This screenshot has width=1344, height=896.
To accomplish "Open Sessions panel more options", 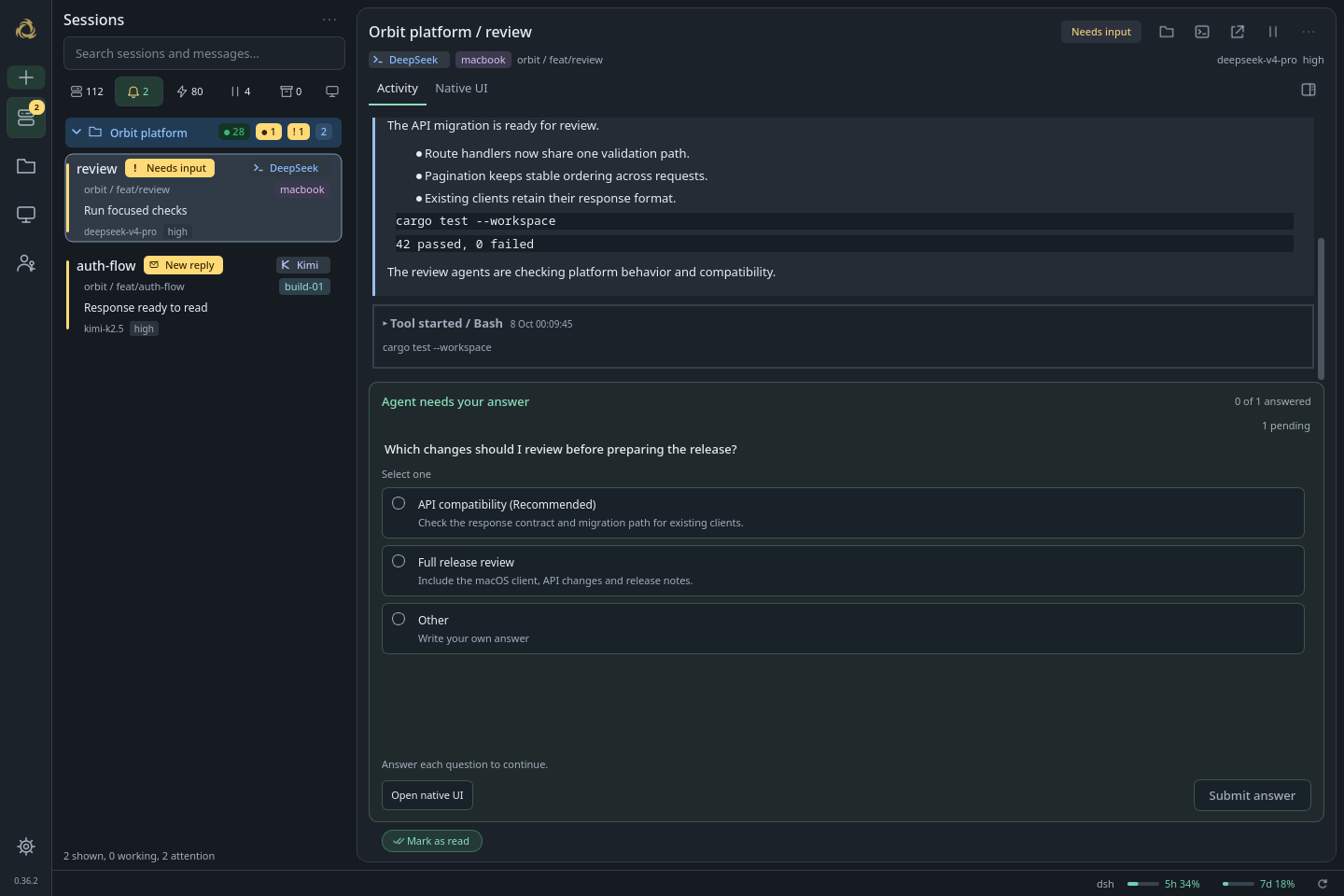I will tap(329, 20).
